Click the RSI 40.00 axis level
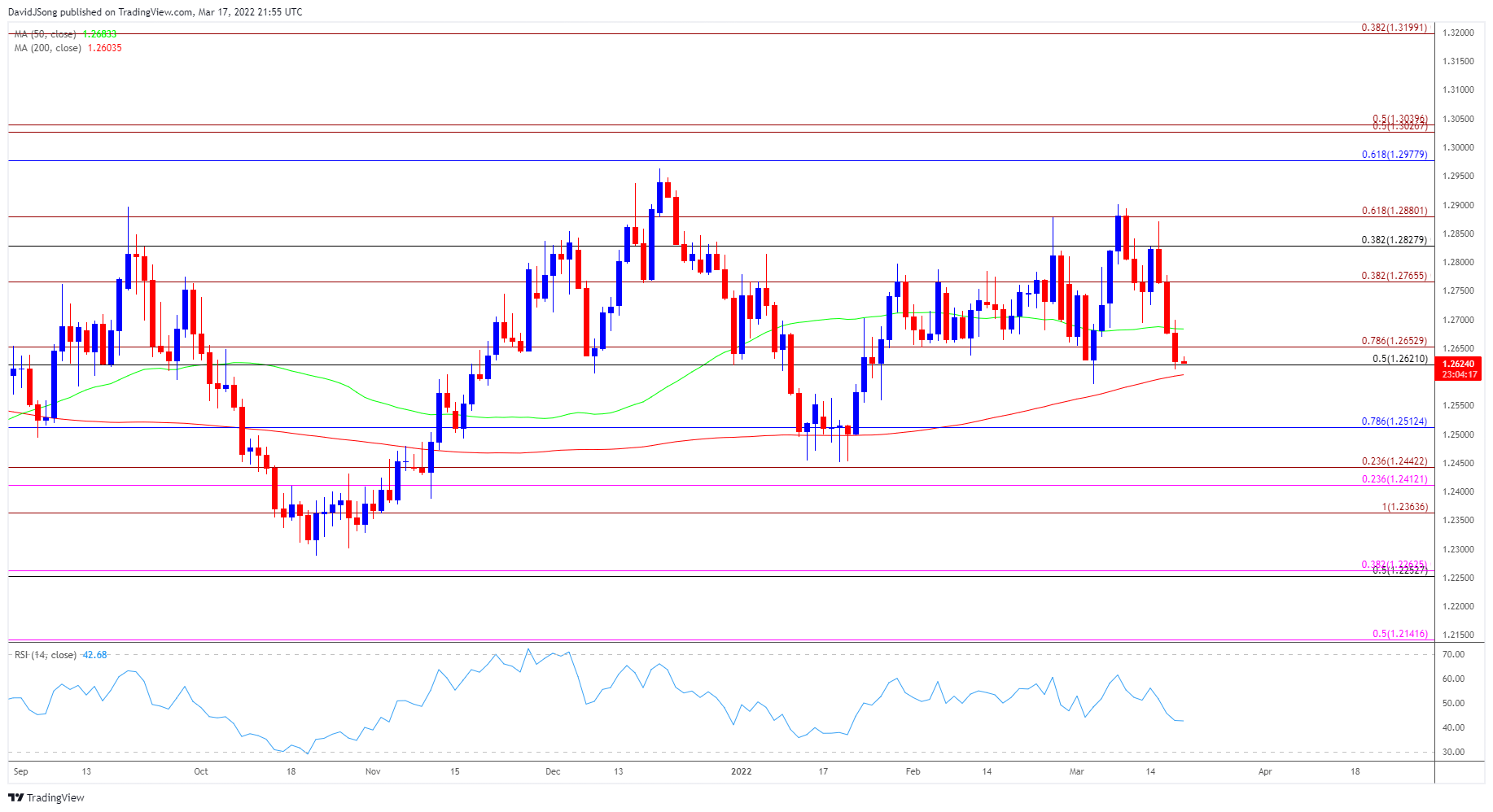 pyautogui.click(x=1453, y=727)
